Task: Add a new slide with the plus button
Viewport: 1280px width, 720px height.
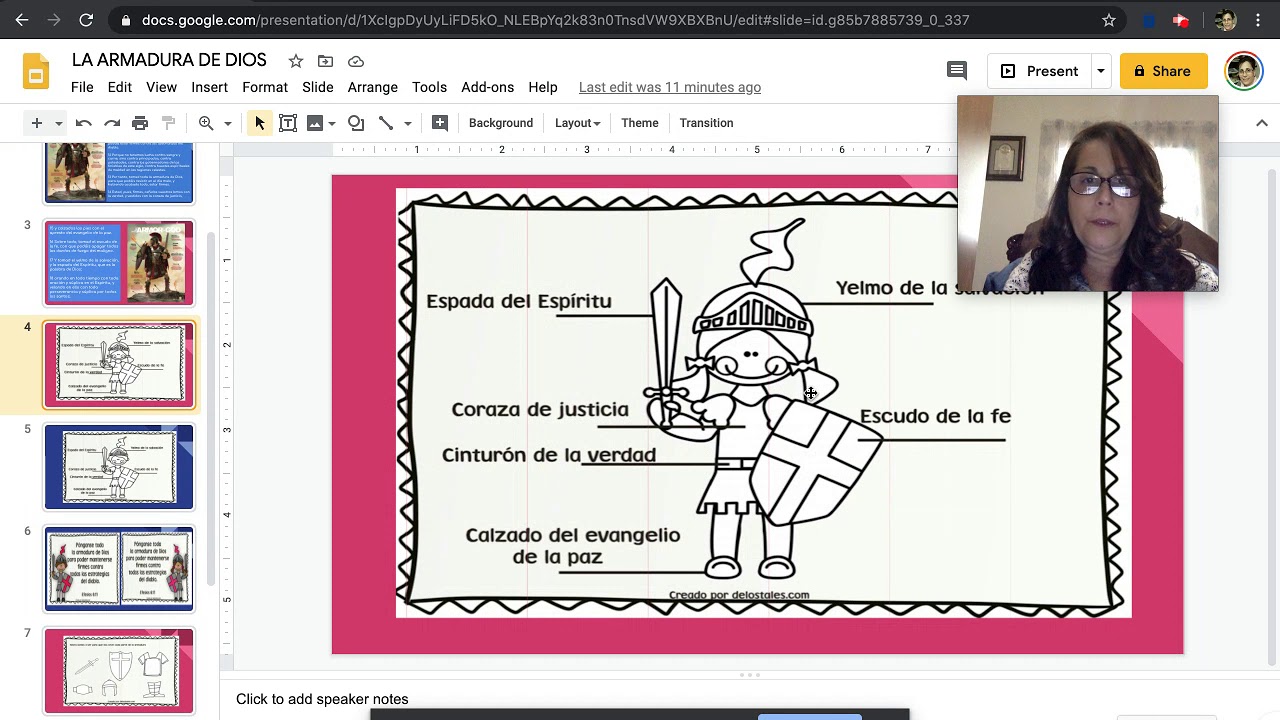Action: coord(36,123)
